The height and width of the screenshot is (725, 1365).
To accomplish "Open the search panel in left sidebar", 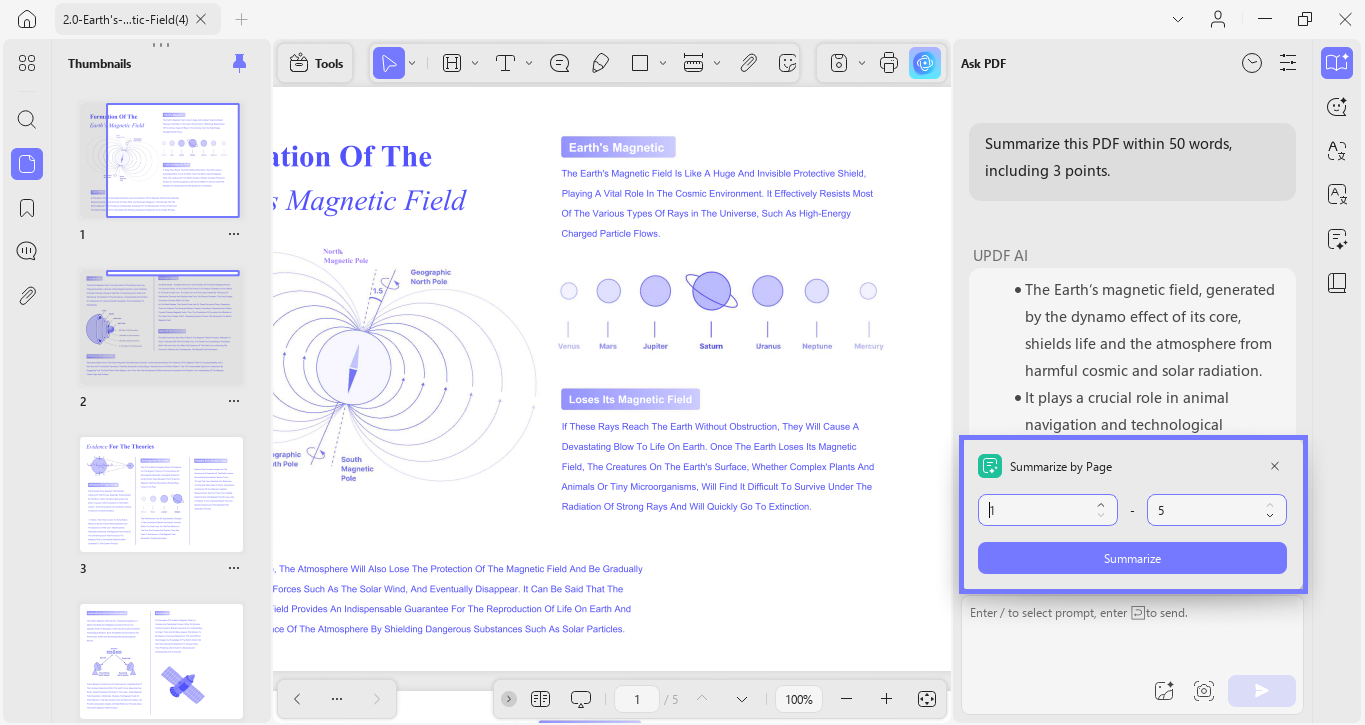I will pos(27,120).
